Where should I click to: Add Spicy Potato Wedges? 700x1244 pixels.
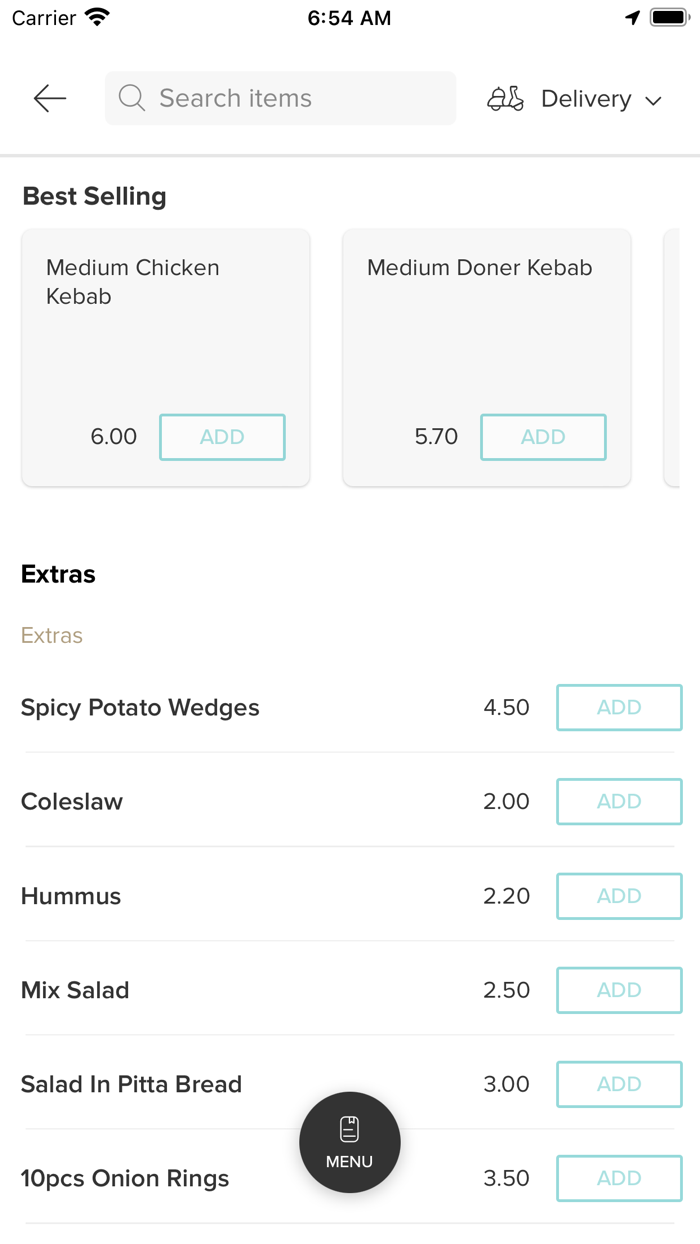pyautogui.click(x=619, y=707)
